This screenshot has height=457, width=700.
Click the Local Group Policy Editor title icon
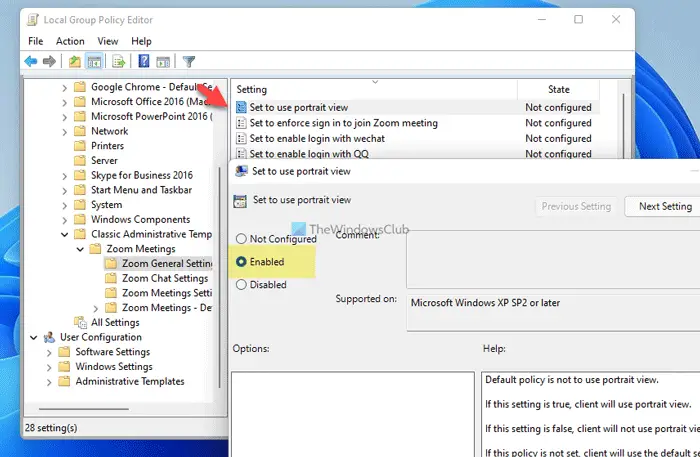tap(33, 20)
